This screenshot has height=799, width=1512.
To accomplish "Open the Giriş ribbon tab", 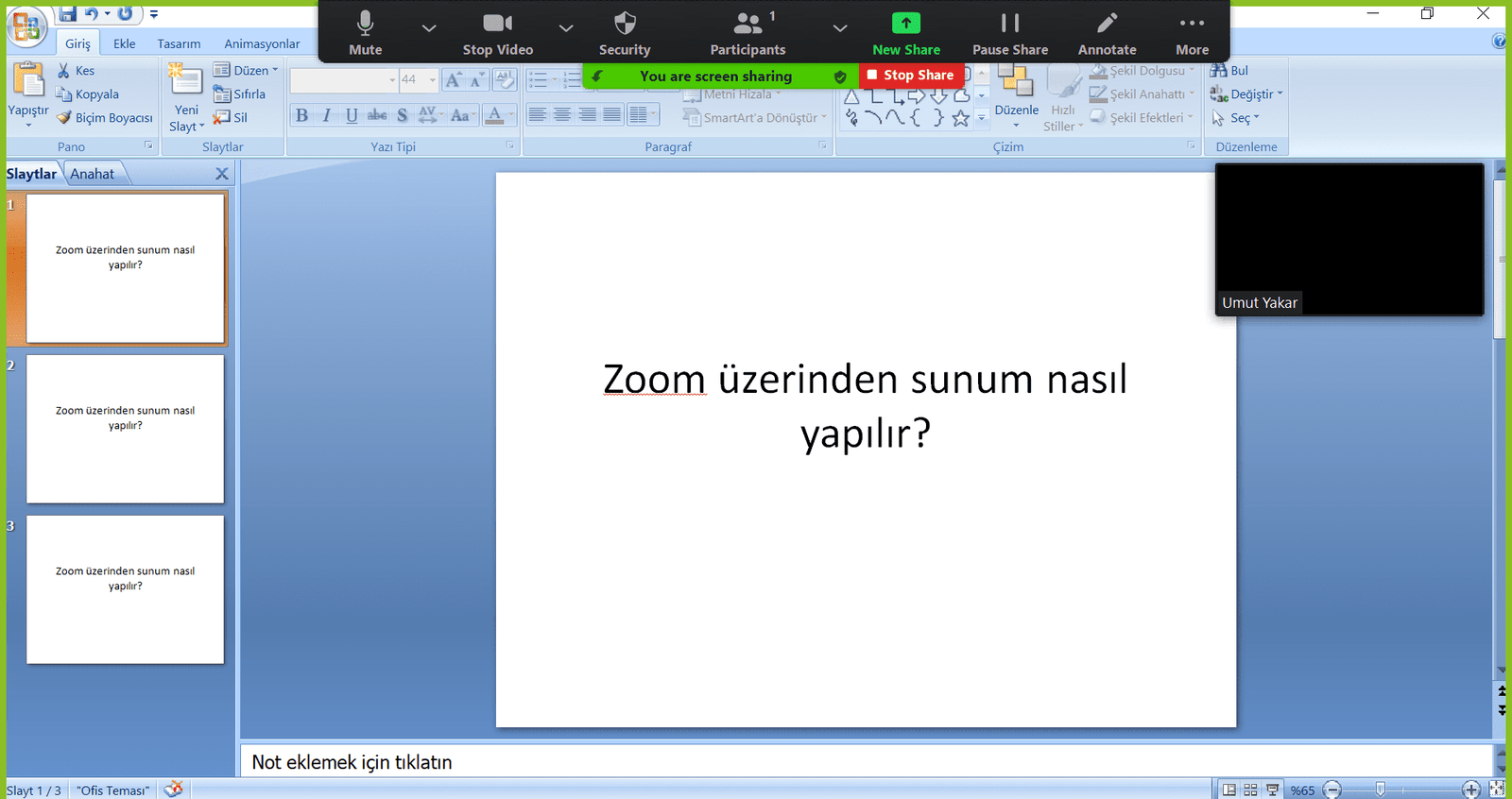I will coord(77,43).
